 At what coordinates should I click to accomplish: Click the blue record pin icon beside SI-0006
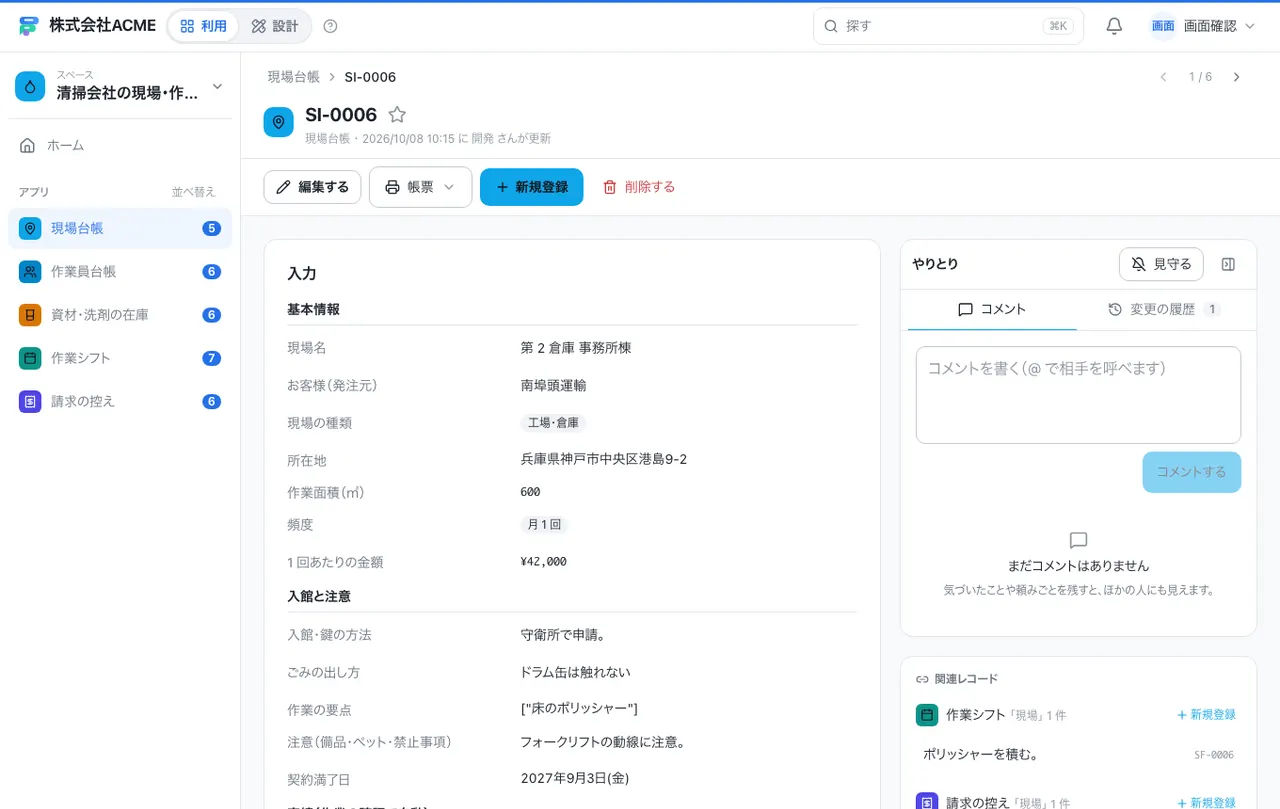click(278, 122)
